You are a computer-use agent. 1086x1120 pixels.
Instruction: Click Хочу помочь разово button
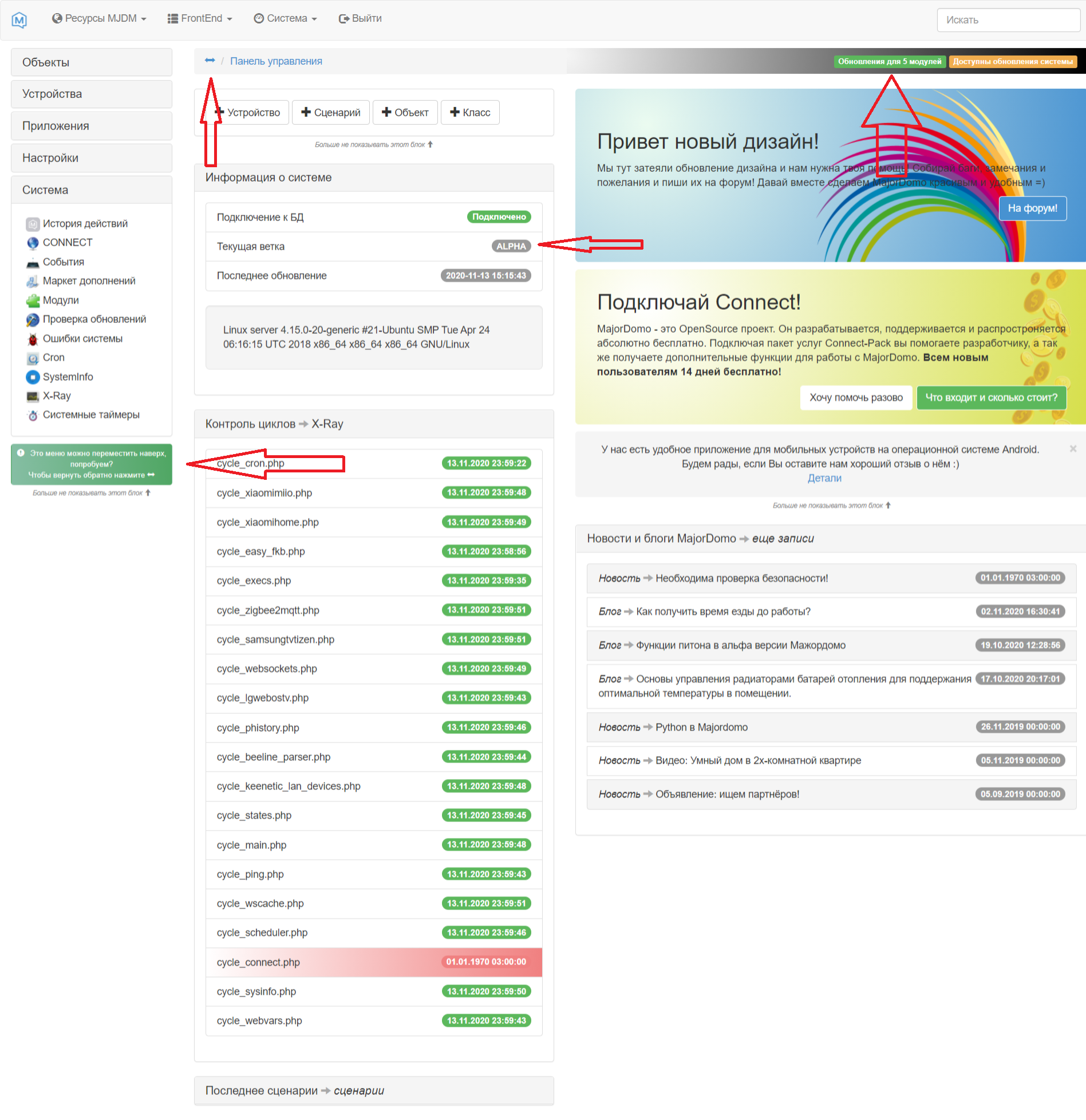(x=856, y=397)
